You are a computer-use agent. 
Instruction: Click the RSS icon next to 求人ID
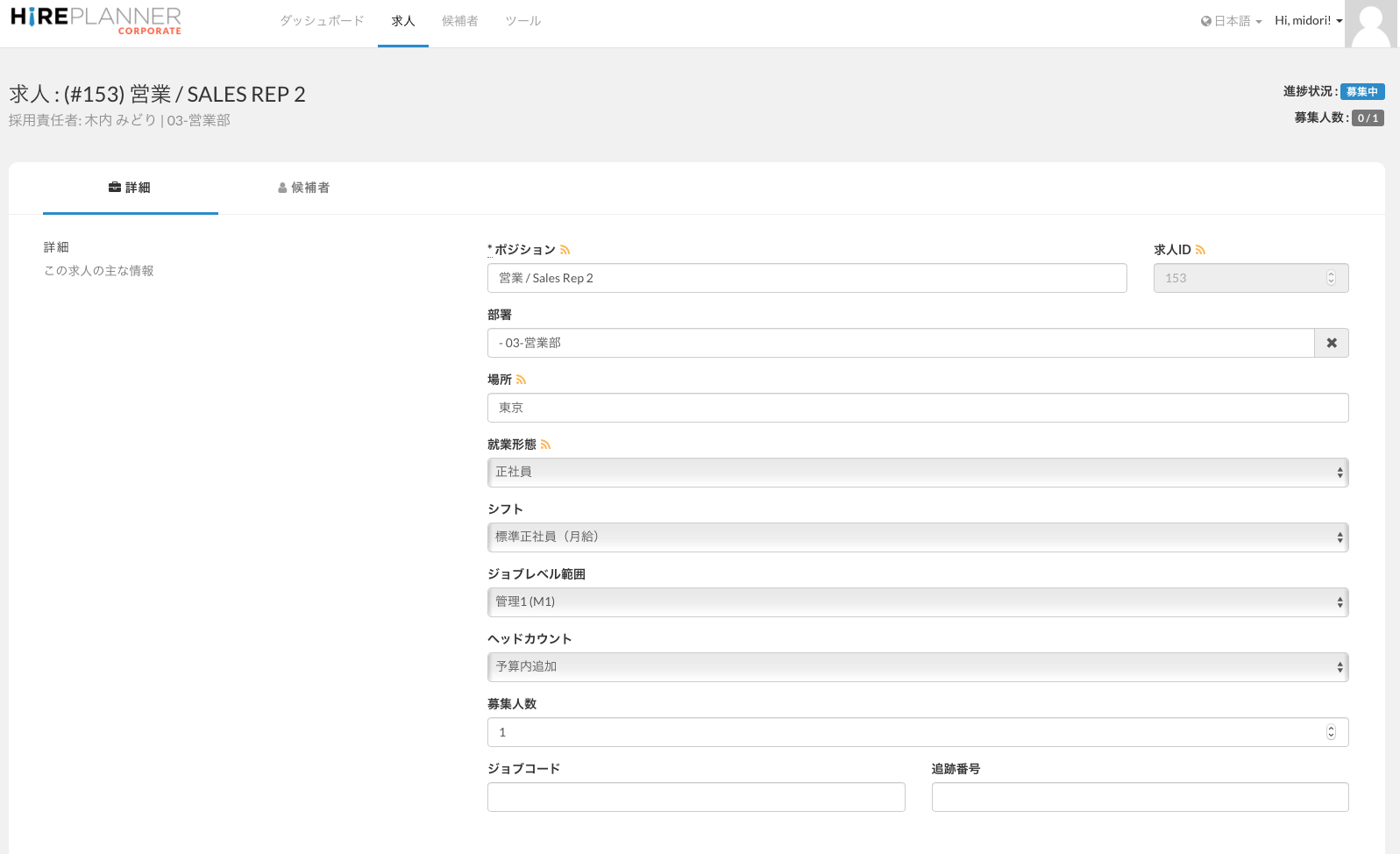coord(1200,251)
